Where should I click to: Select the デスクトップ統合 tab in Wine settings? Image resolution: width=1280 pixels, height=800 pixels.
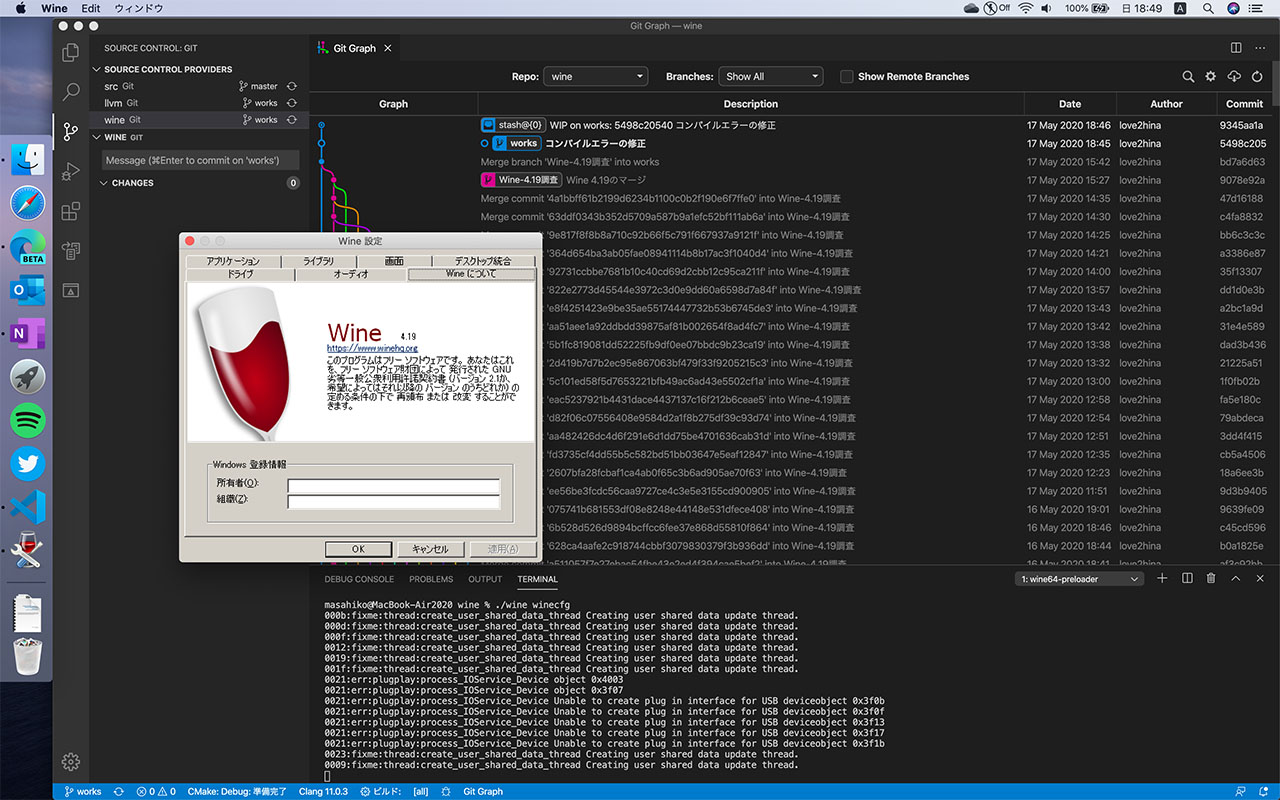(x=485, y=261)
